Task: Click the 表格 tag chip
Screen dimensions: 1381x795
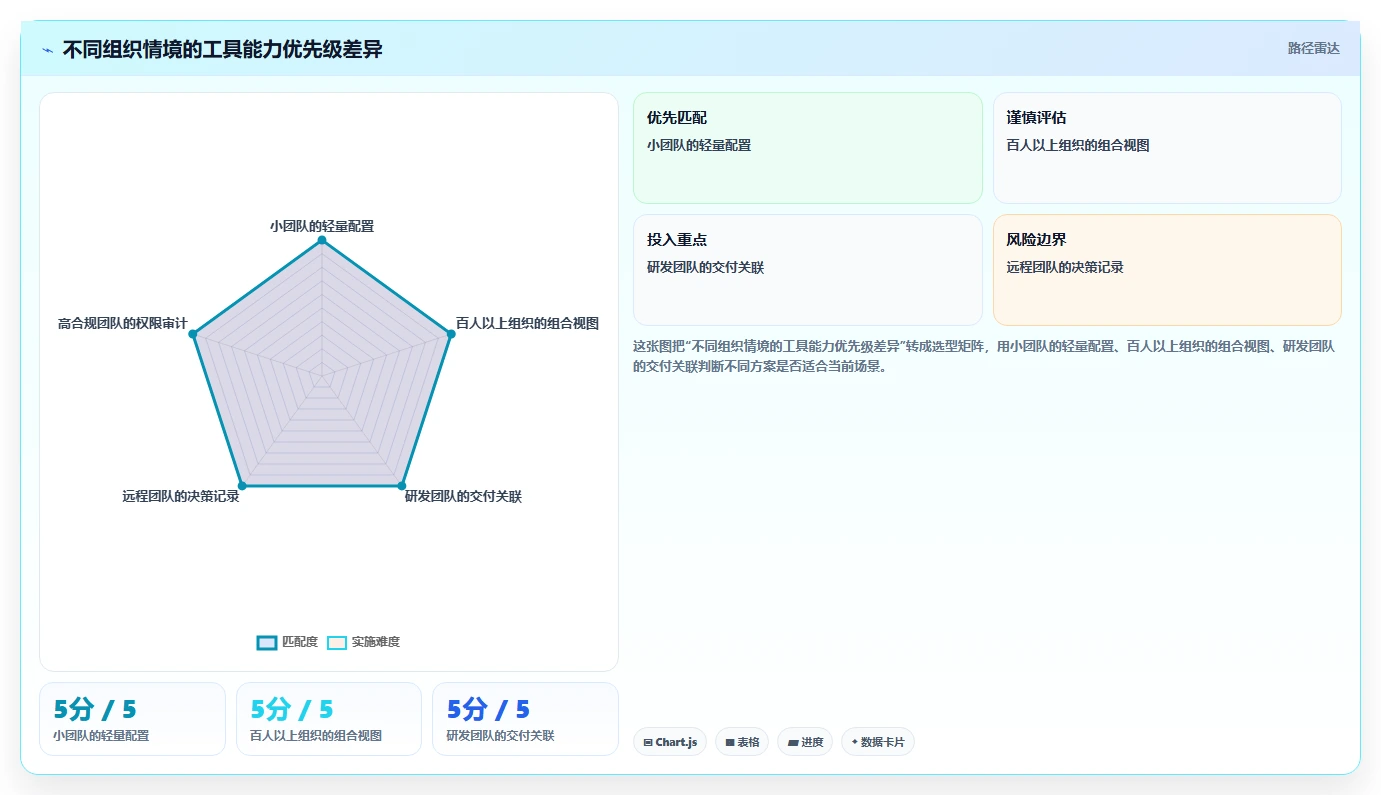Action: (x=742, y=742)
